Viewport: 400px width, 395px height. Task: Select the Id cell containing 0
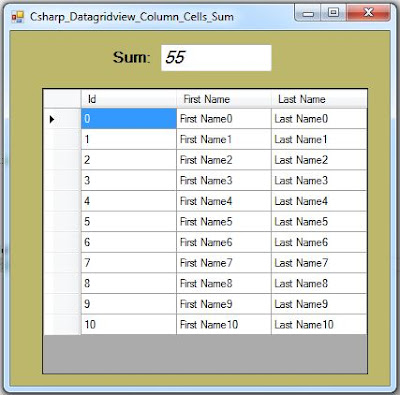pos(129,119)
